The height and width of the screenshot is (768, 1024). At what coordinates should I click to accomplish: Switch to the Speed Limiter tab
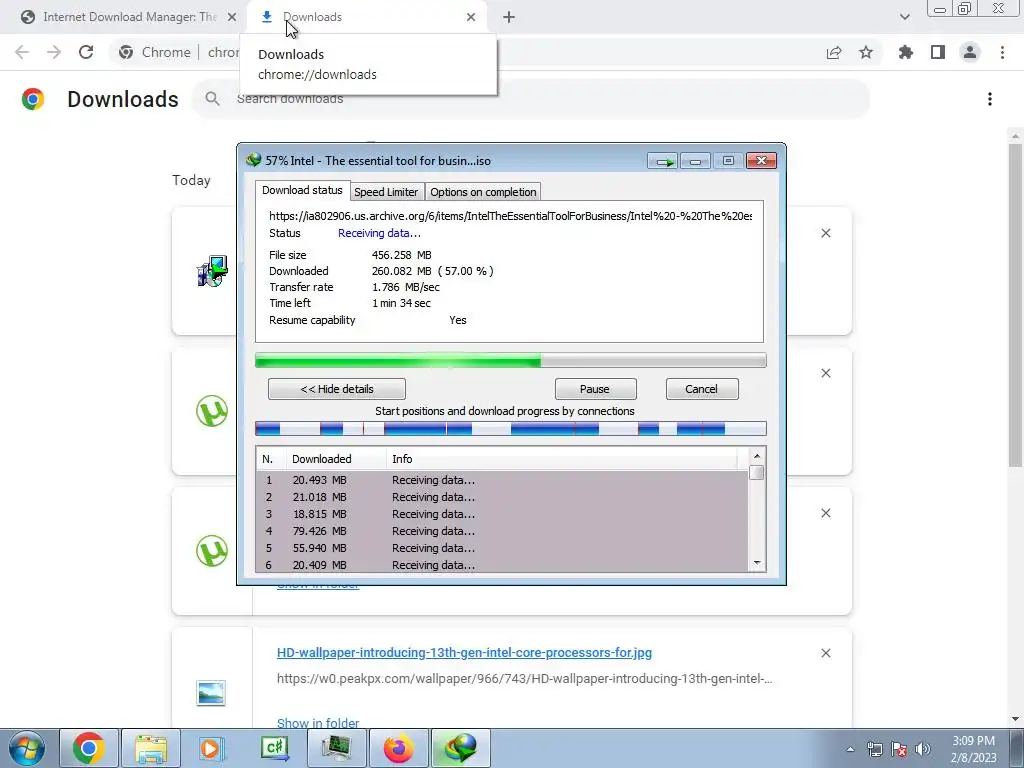(386, 192)
